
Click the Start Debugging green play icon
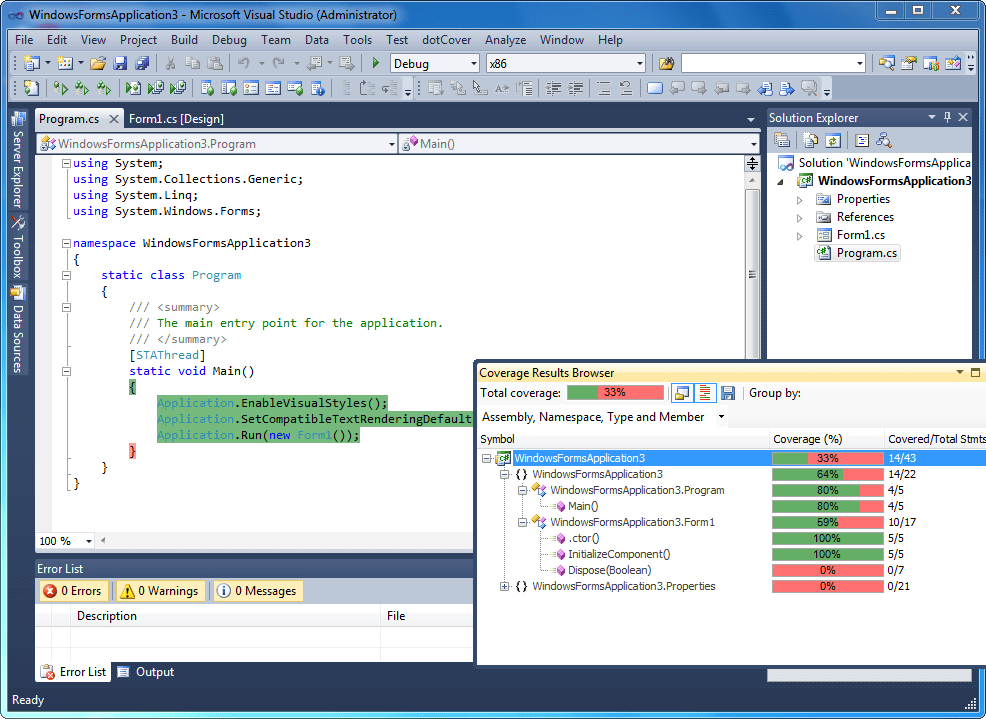(376, 63)
